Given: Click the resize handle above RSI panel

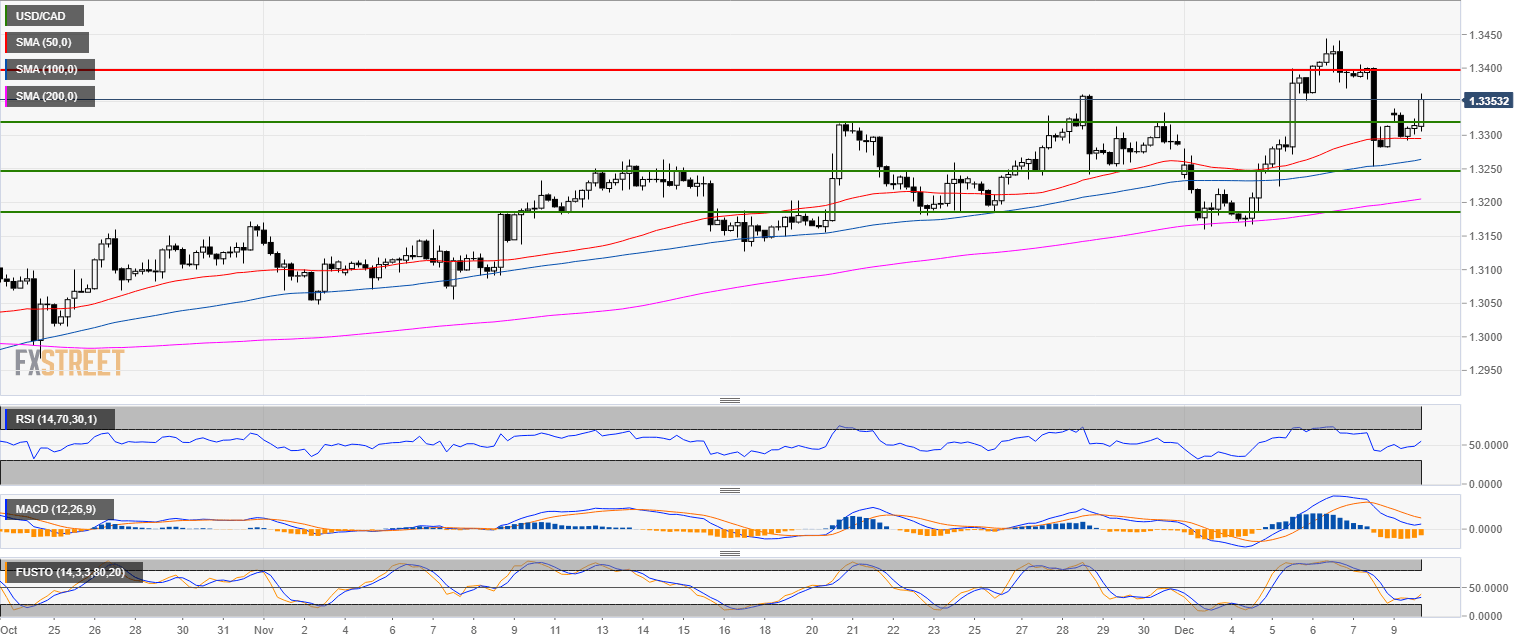Looking at the screenshot, I should coord(730,401).
